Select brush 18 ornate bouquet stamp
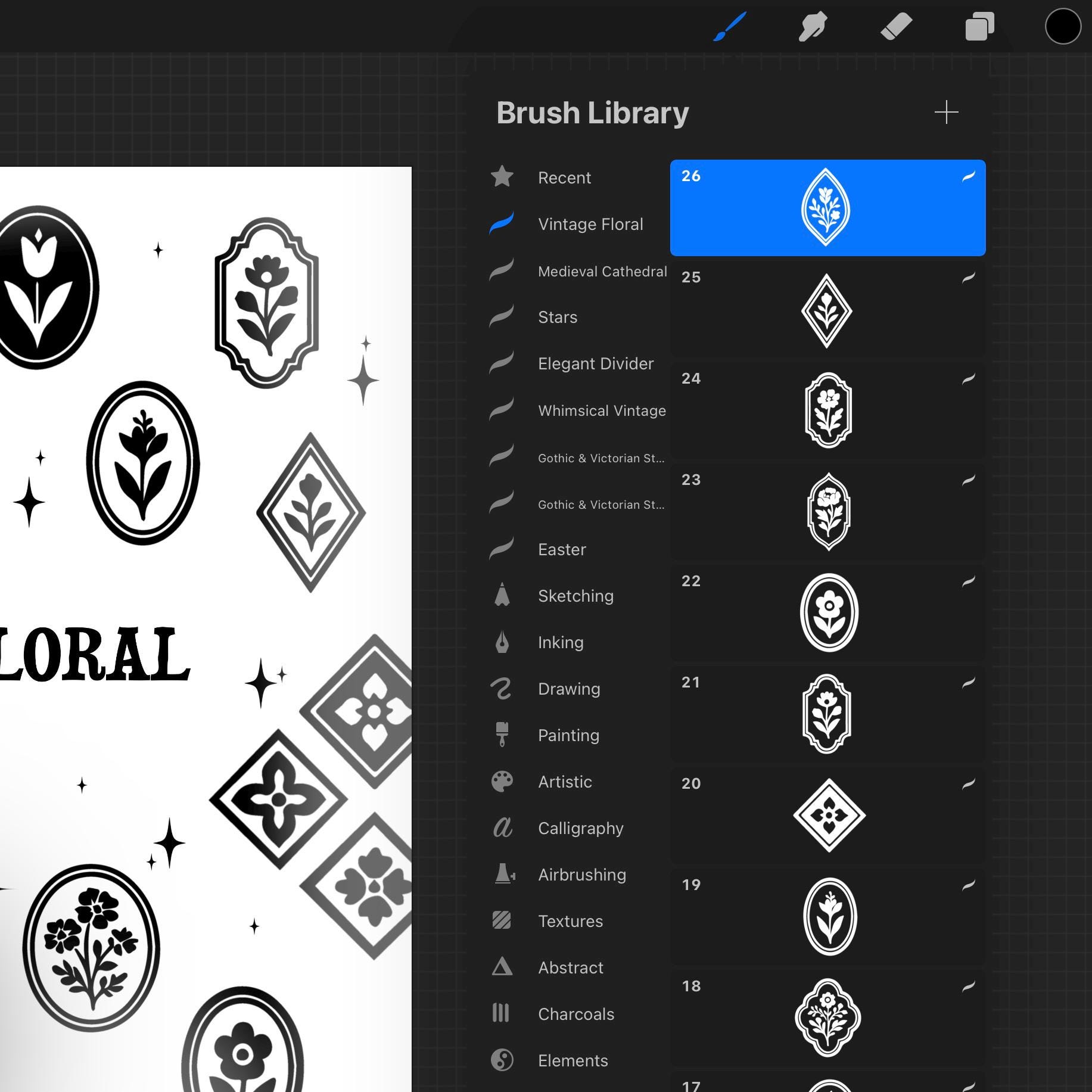Screen dimensions: 1092x1092 point(827,1018)
